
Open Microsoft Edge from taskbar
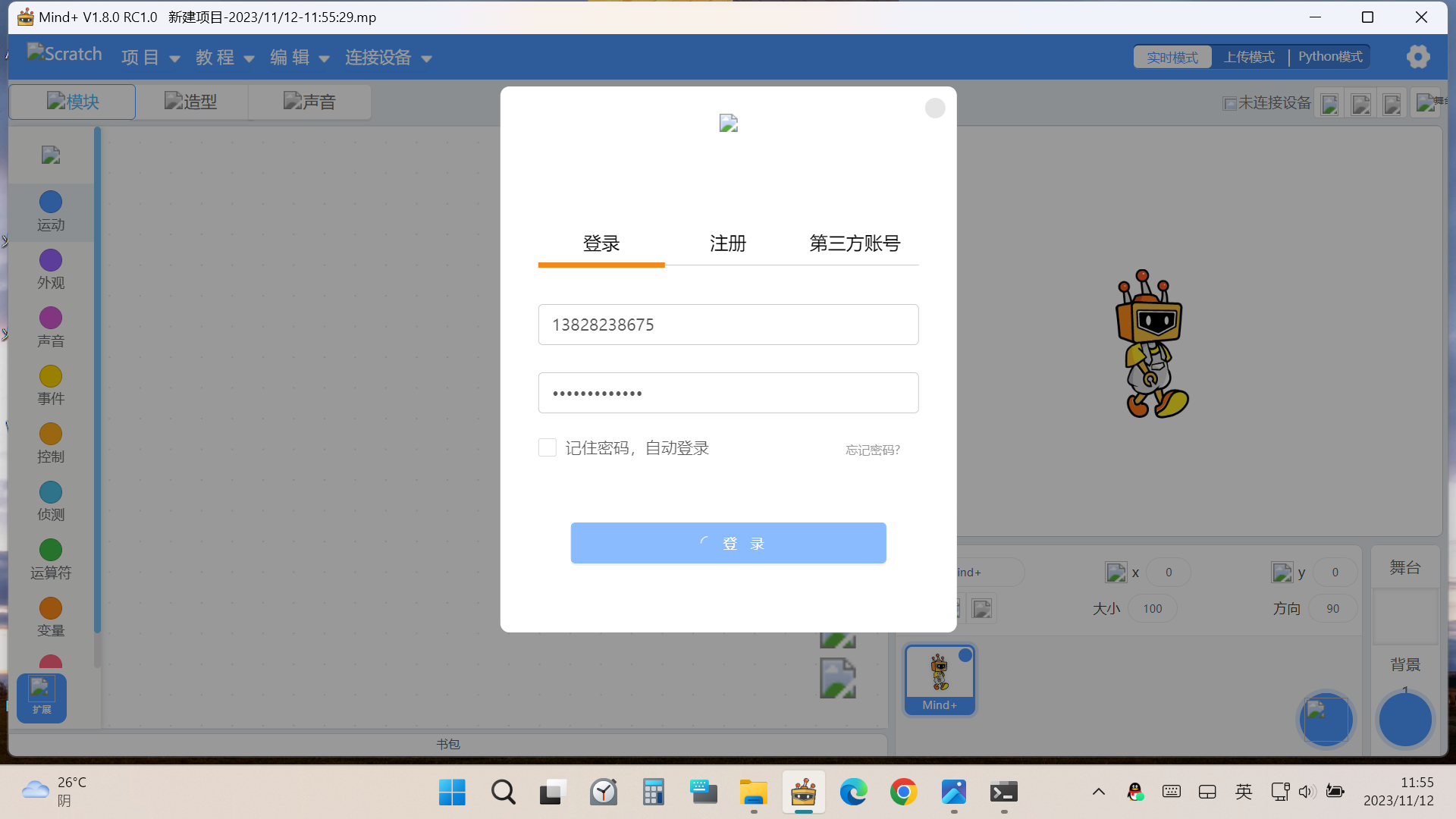853,792
